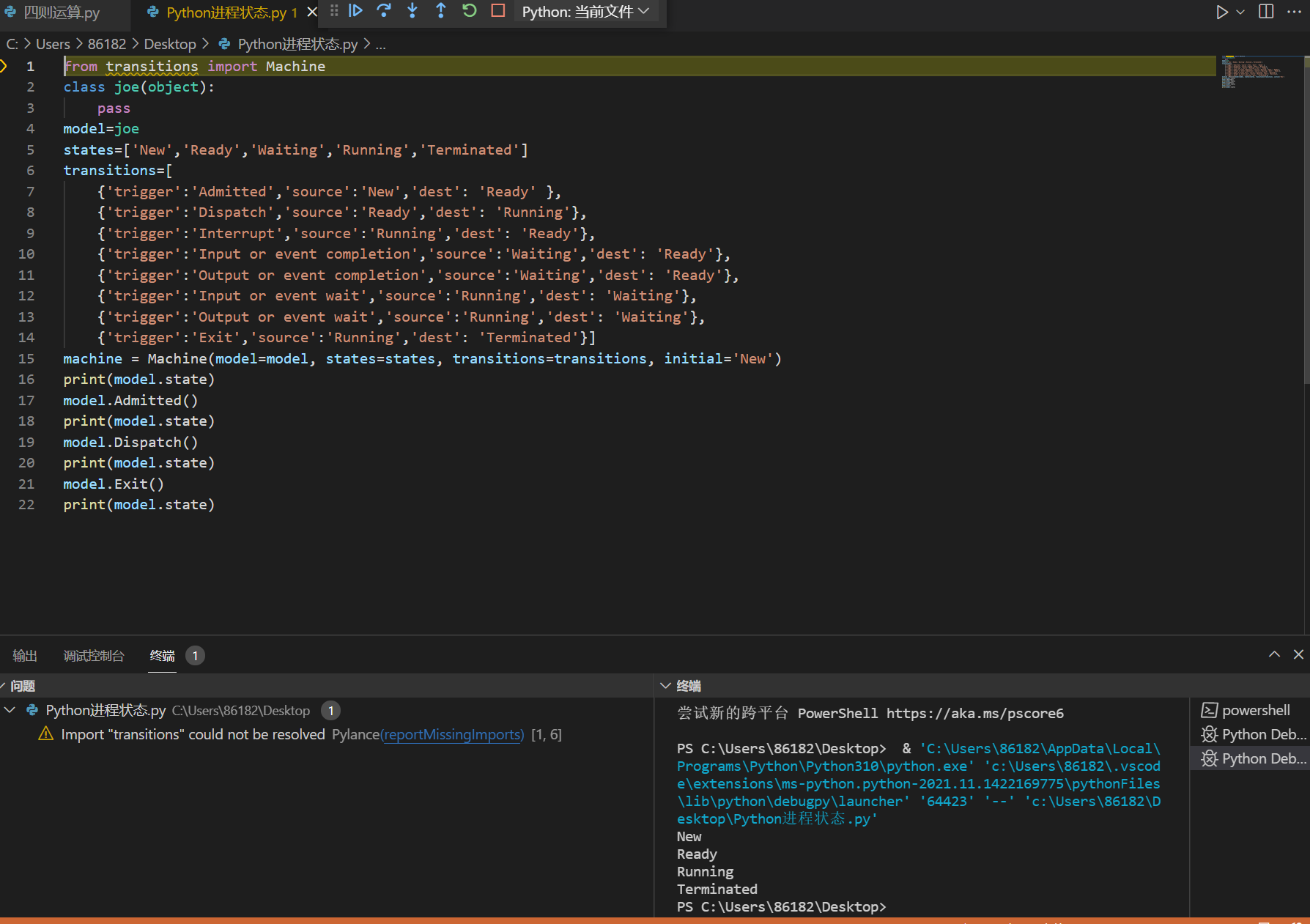Click the debug Step Out arrow
Viewport: 1310px width, 924px height.
(x=441, y=11)
